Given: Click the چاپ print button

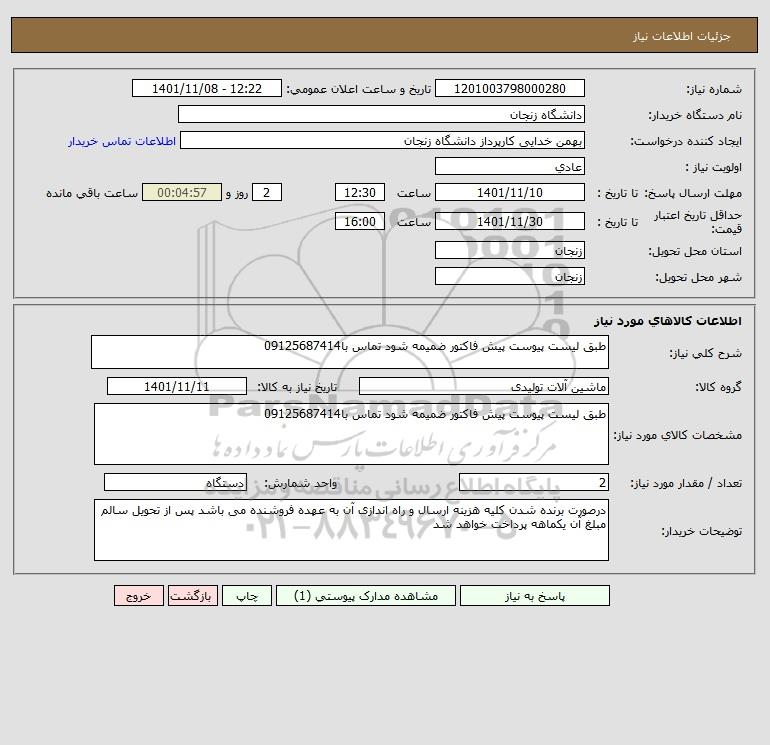Looking at the screenshot, I should (247, 596).
